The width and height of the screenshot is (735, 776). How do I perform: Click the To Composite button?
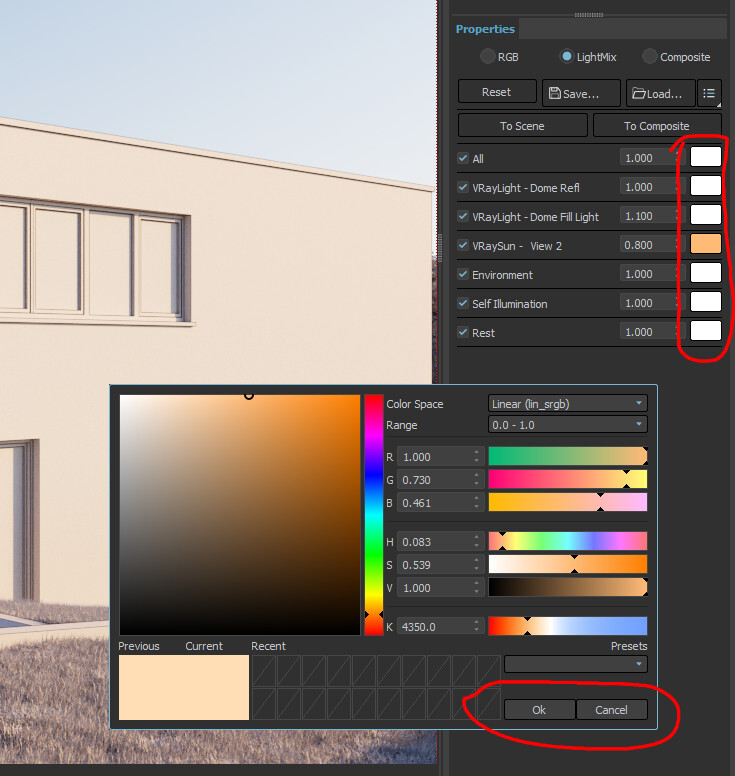click(x=657, y=126)
